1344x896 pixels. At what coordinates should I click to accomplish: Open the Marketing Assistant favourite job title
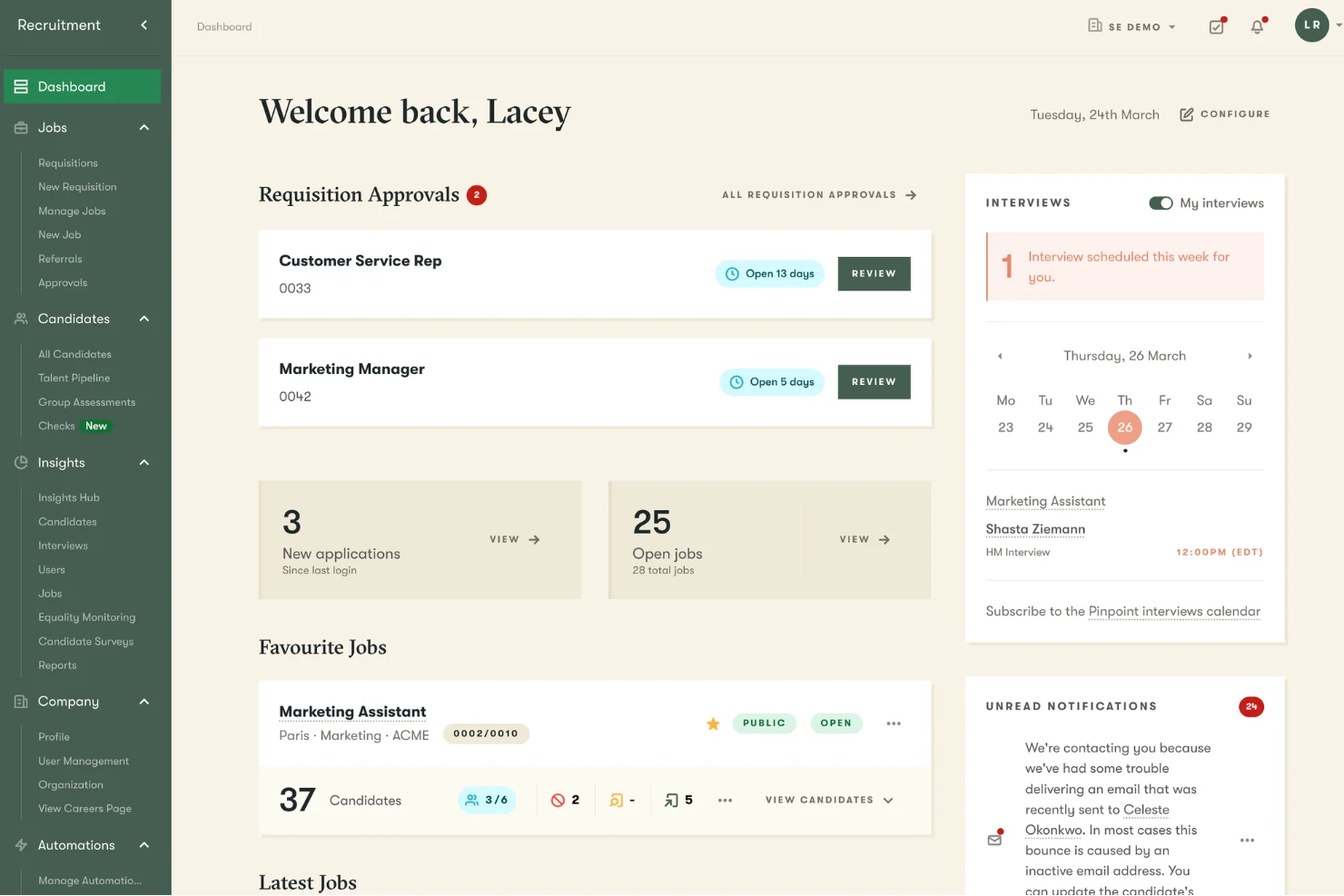(352, 713)
